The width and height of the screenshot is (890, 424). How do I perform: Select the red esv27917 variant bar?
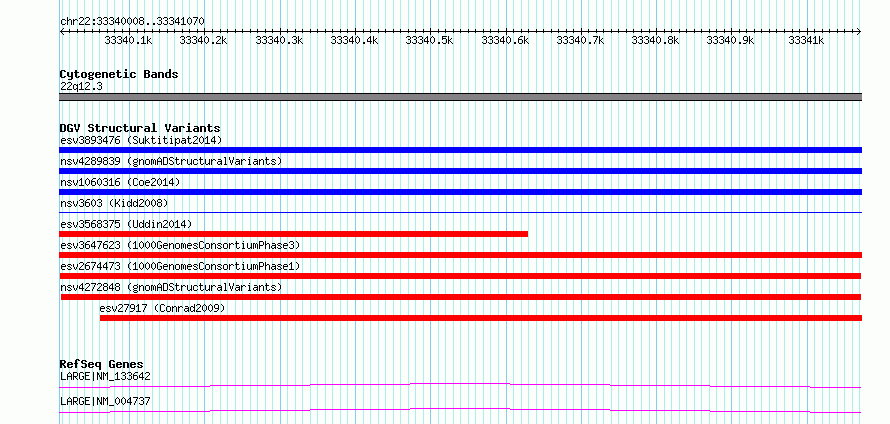(481, 318)
